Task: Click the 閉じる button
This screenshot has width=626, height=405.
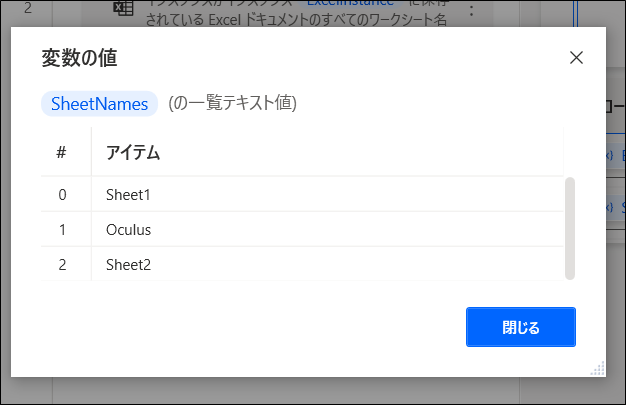Action: coord(521,327)
